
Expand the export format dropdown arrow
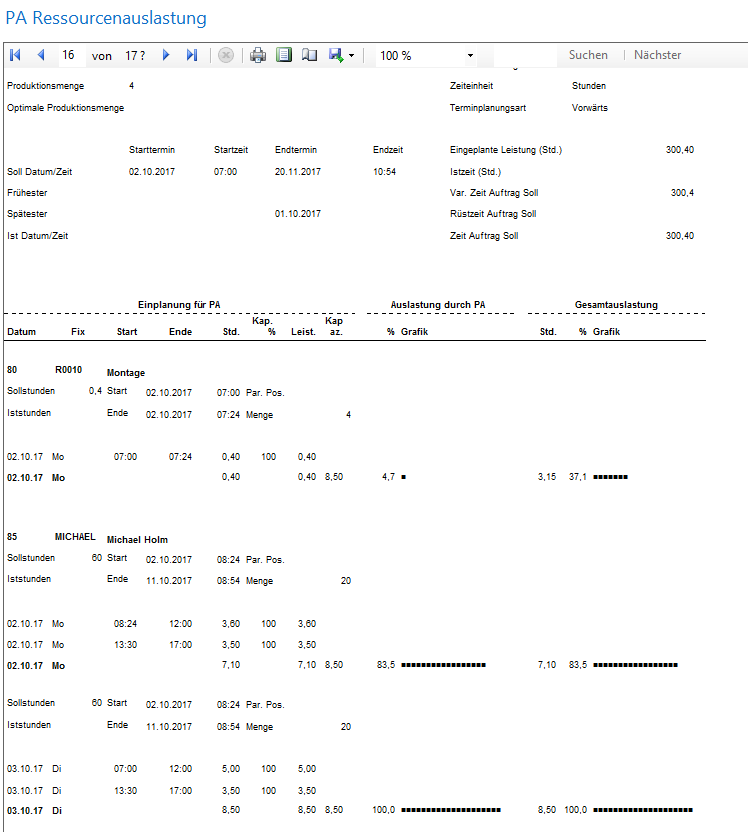[351, 56]
